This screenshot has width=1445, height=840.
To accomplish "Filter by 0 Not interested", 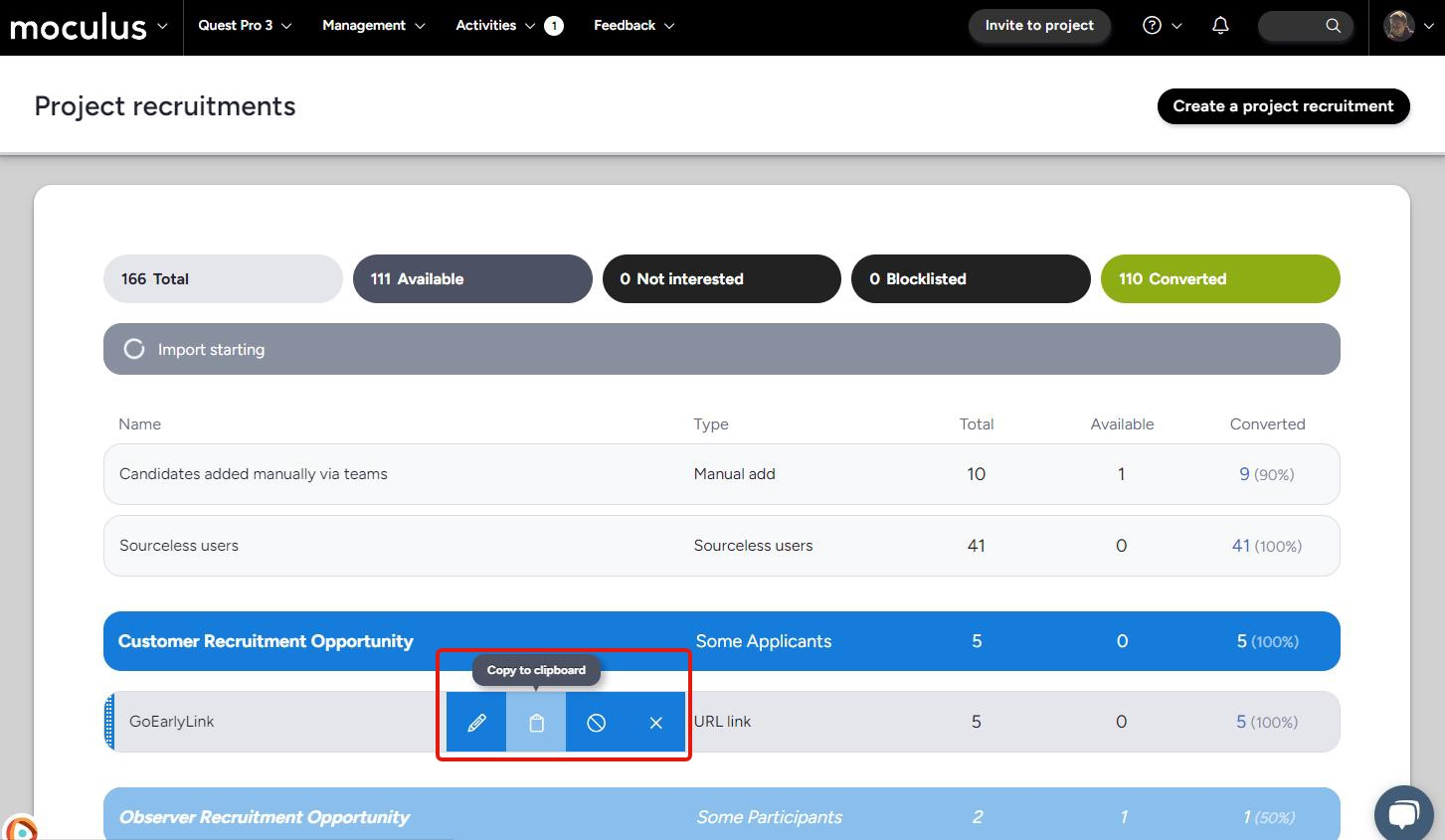I will click(x=721, y=279).
